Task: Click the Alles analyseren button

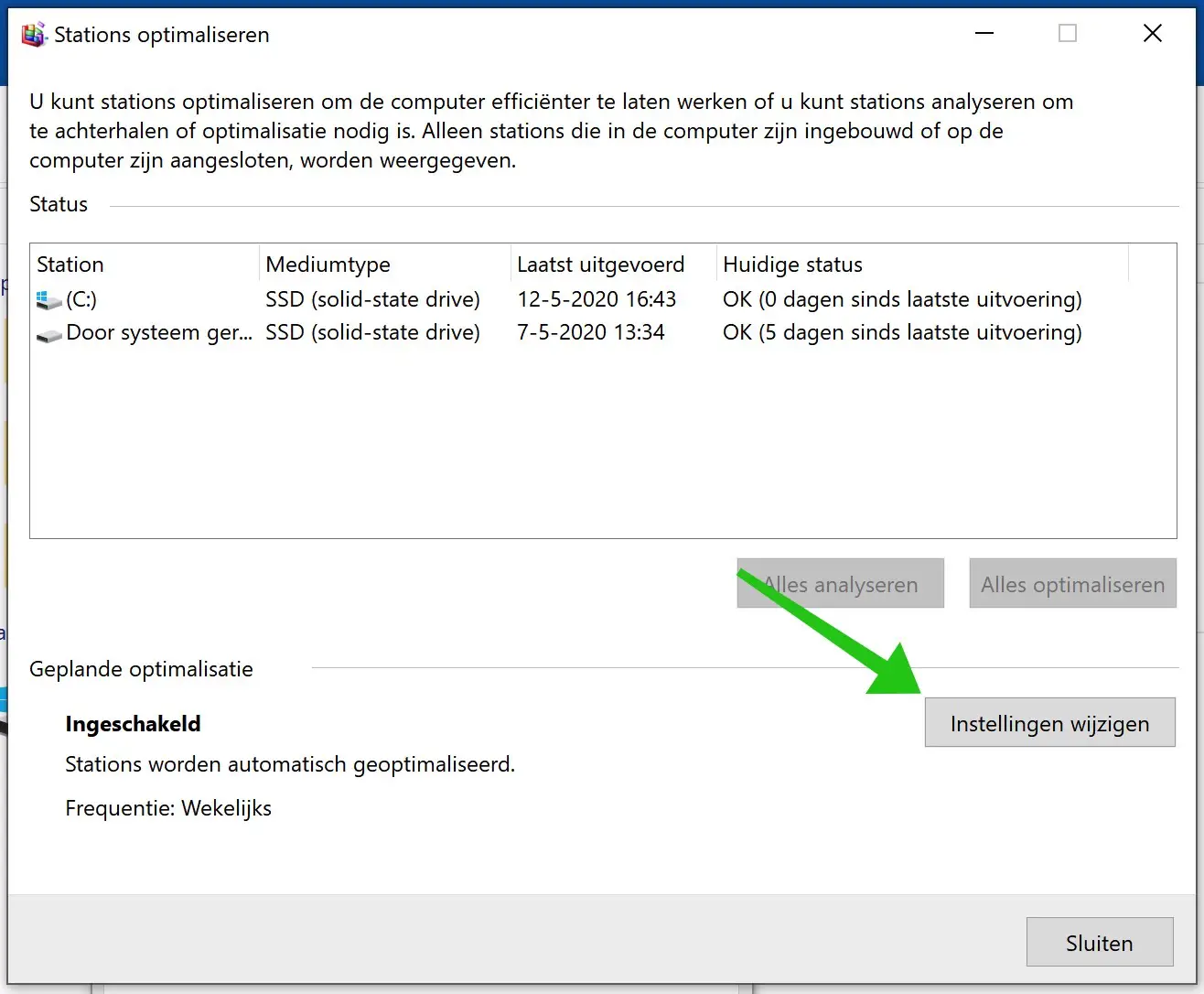Action: [x=840, y=584]
